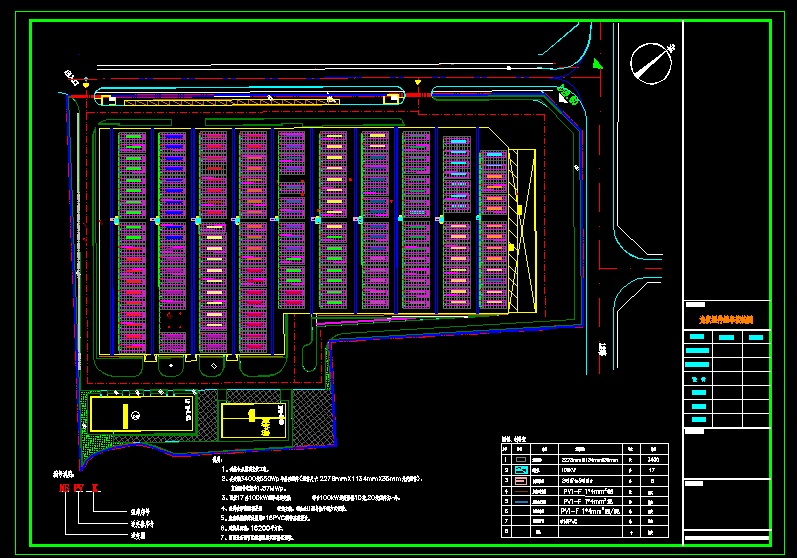Select the circled symbol inside the left yellow building
This screenshot has height=558, width=797.
pos(135,415)
